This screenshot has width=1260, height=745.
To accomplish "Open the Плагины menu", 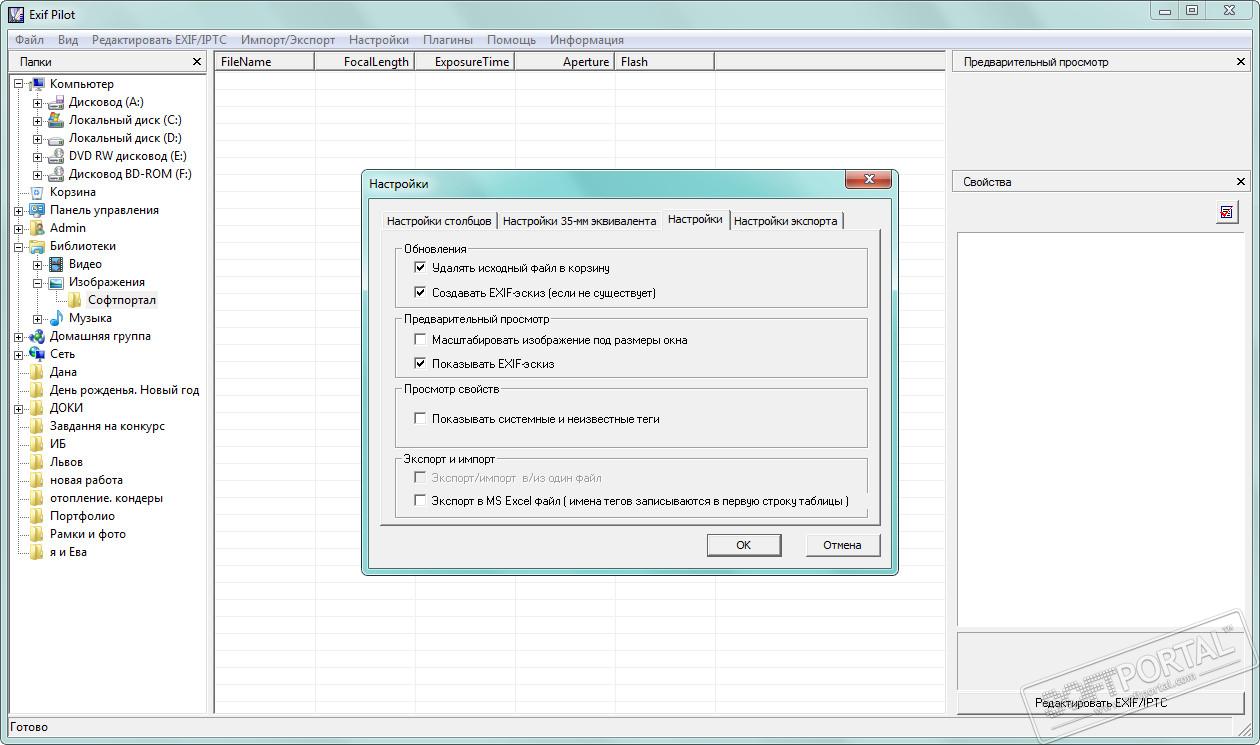I will 447,40.
